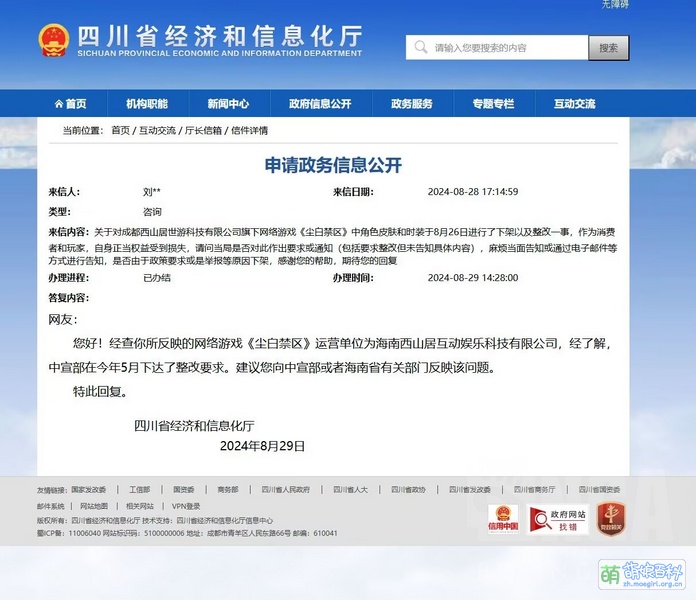Viewport: 696px width, 600px height.
Task: Open the 机构职能 menu item
Action: click(x=147, y=104)
